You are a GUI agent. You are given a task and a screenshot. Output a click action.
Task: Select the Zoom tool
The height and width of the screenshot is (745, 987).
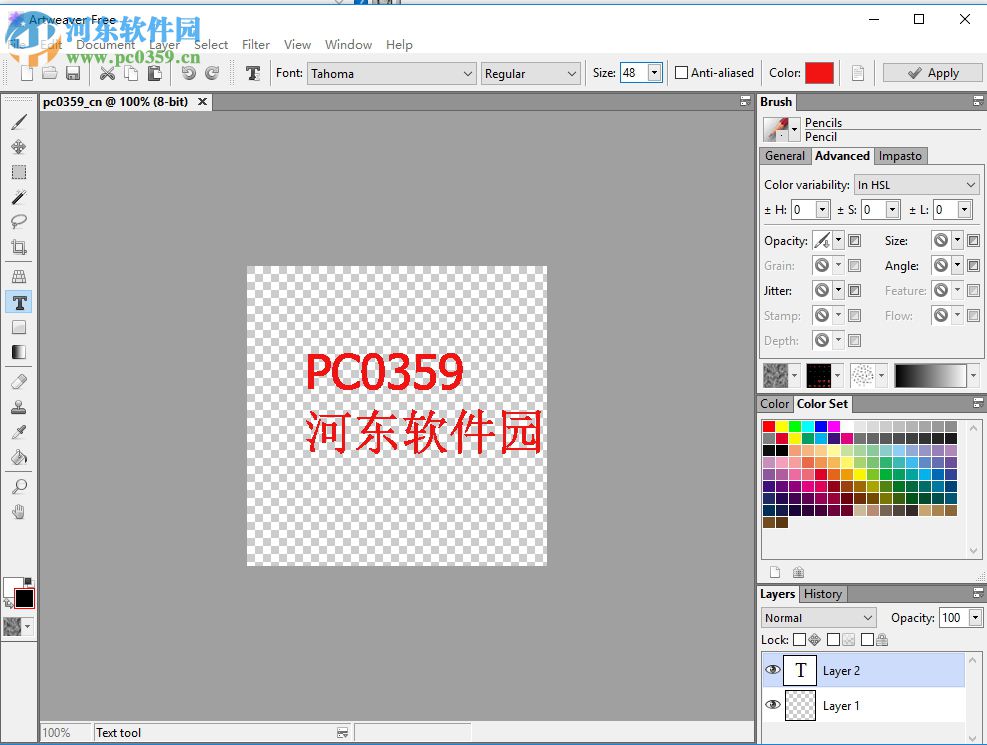[19, 486]
